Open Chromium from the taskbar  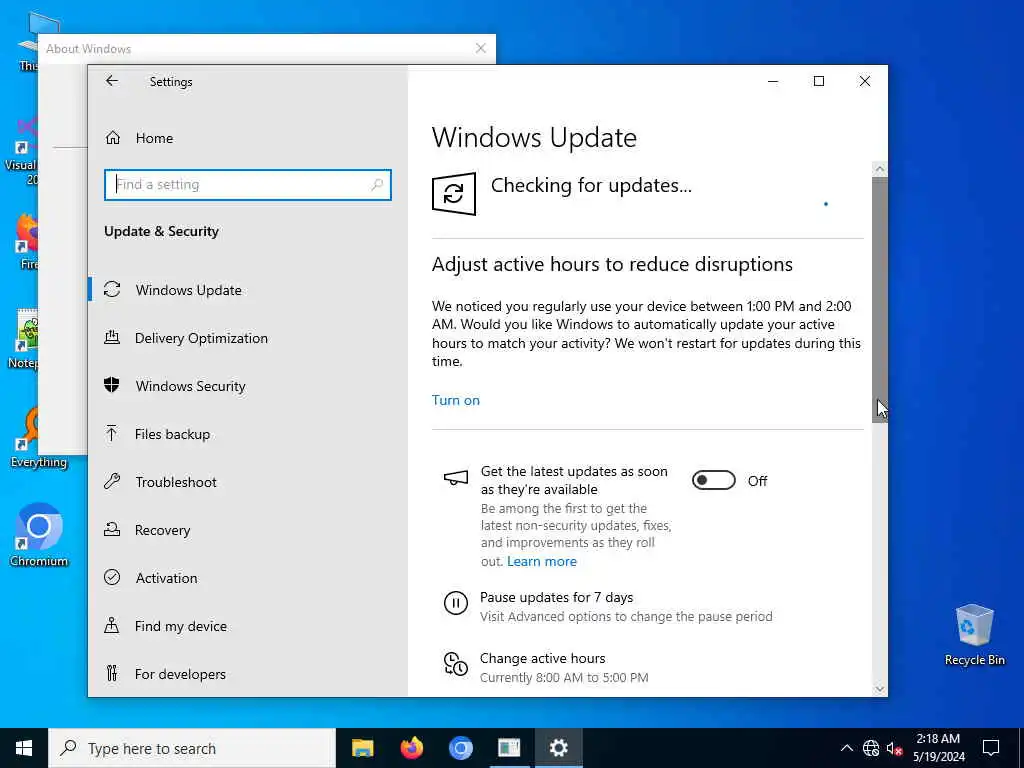click(x=460, y=748)
